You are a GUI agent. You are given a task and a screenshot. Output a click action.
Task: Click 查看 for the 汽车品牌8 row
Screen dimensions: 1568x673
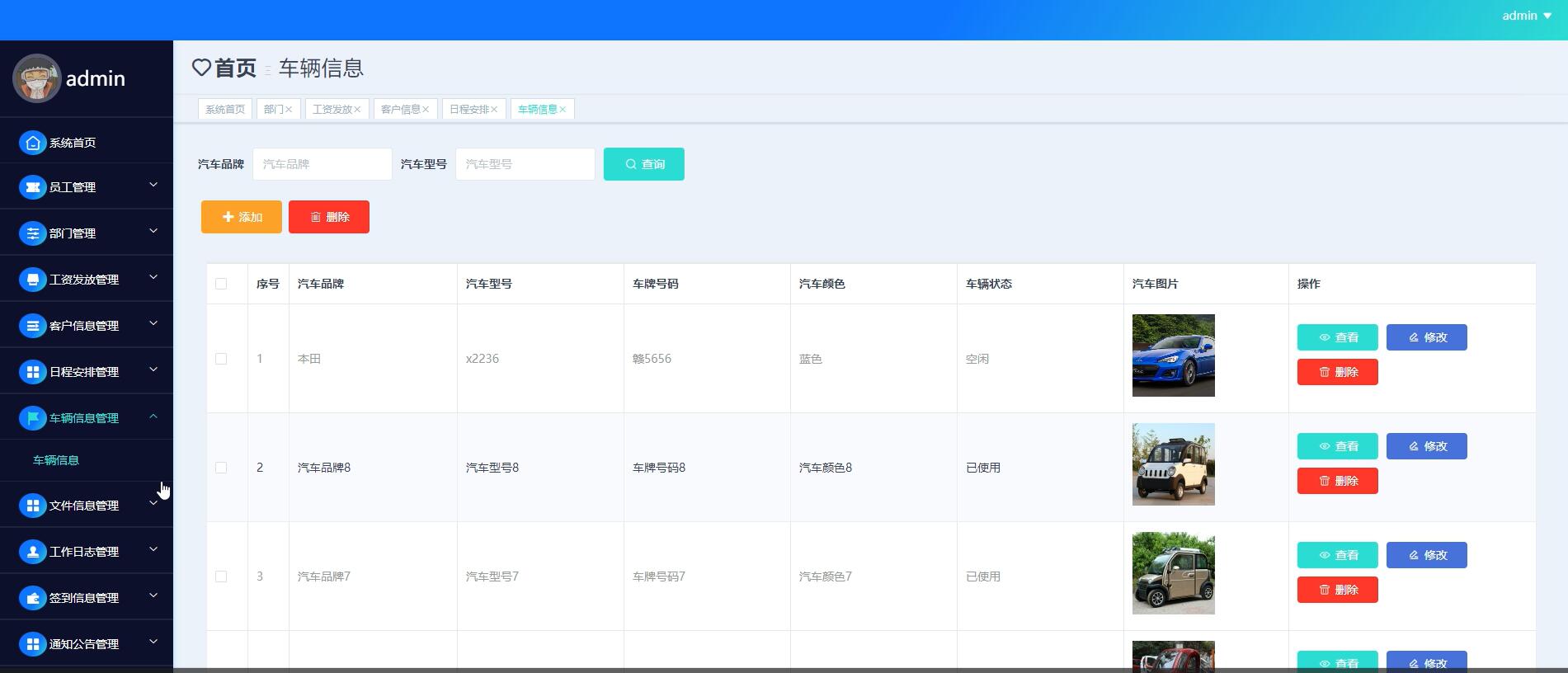tap(1338, 446)
